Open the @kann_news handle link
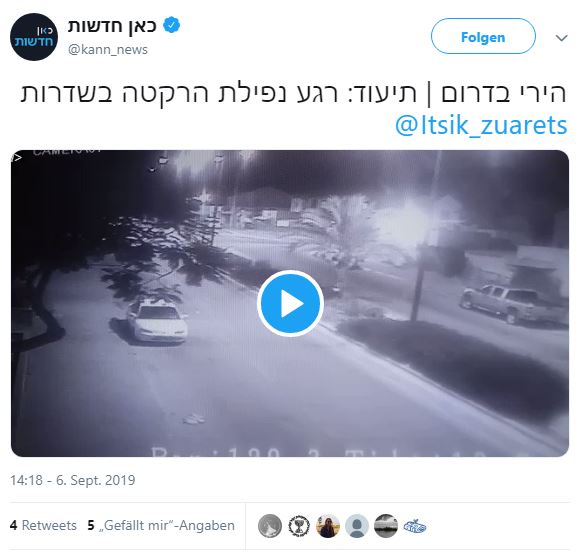Viewport: 582px width, 555px height. (x=108, y=50)
